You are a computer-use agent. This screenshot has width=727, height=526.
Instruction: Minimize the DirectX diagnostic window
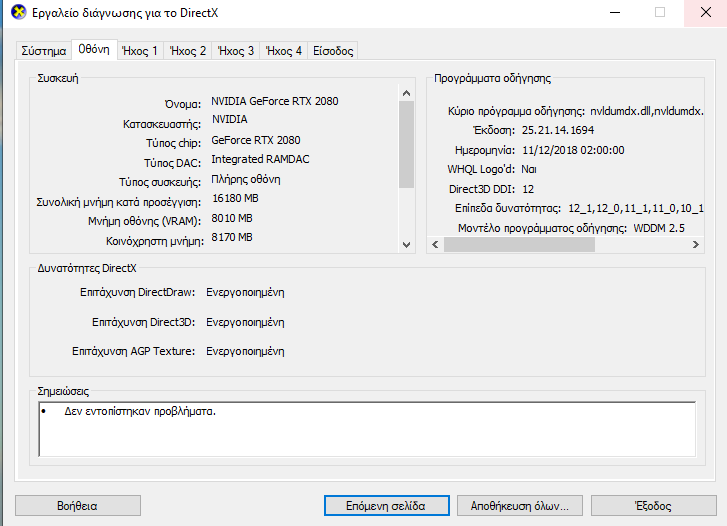click(615, 13)
